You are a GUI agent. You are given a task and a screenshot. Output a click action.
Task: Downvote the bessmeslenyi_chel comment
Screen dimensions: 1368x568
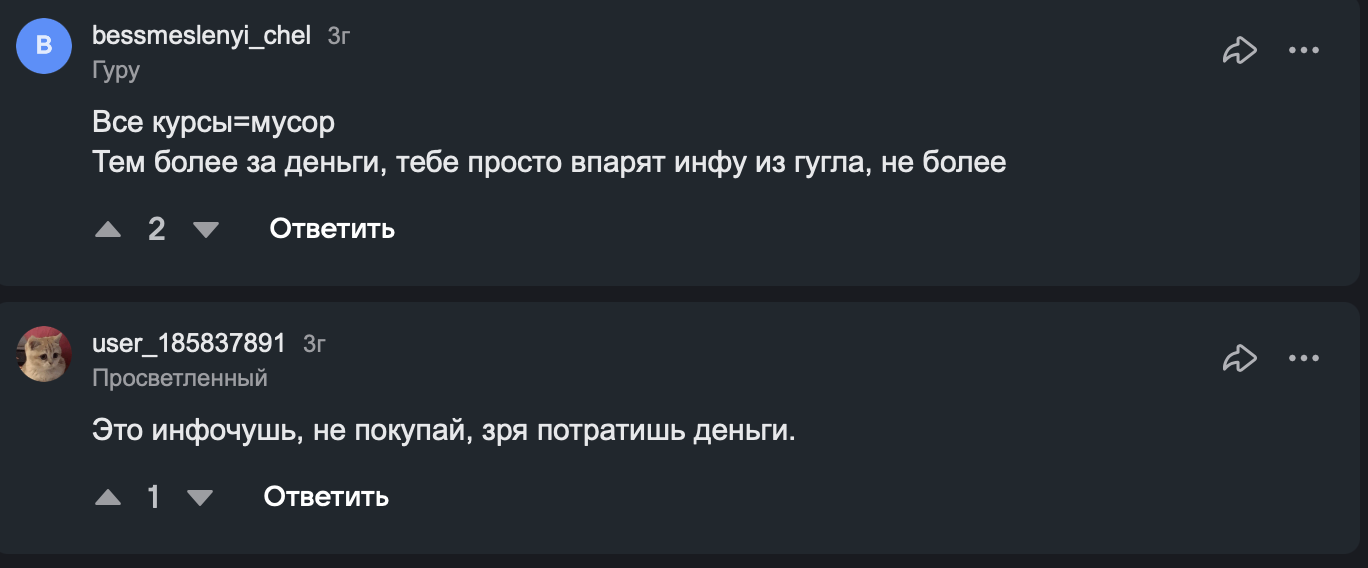coord(205,230)
